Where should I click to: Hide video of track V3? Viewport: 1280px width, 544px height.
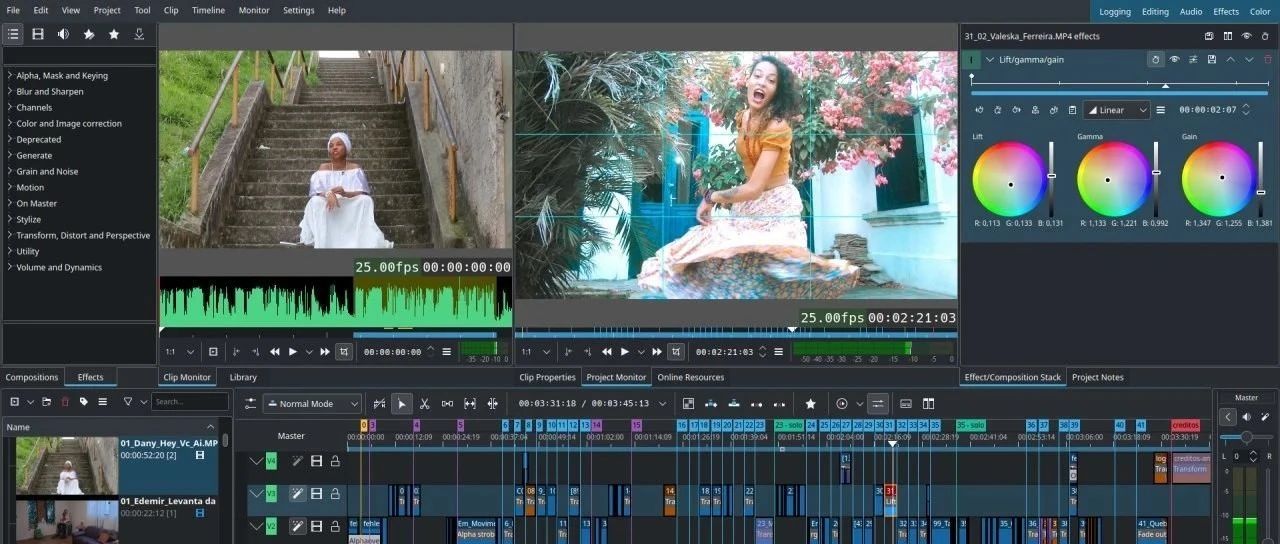click(316, 494)
